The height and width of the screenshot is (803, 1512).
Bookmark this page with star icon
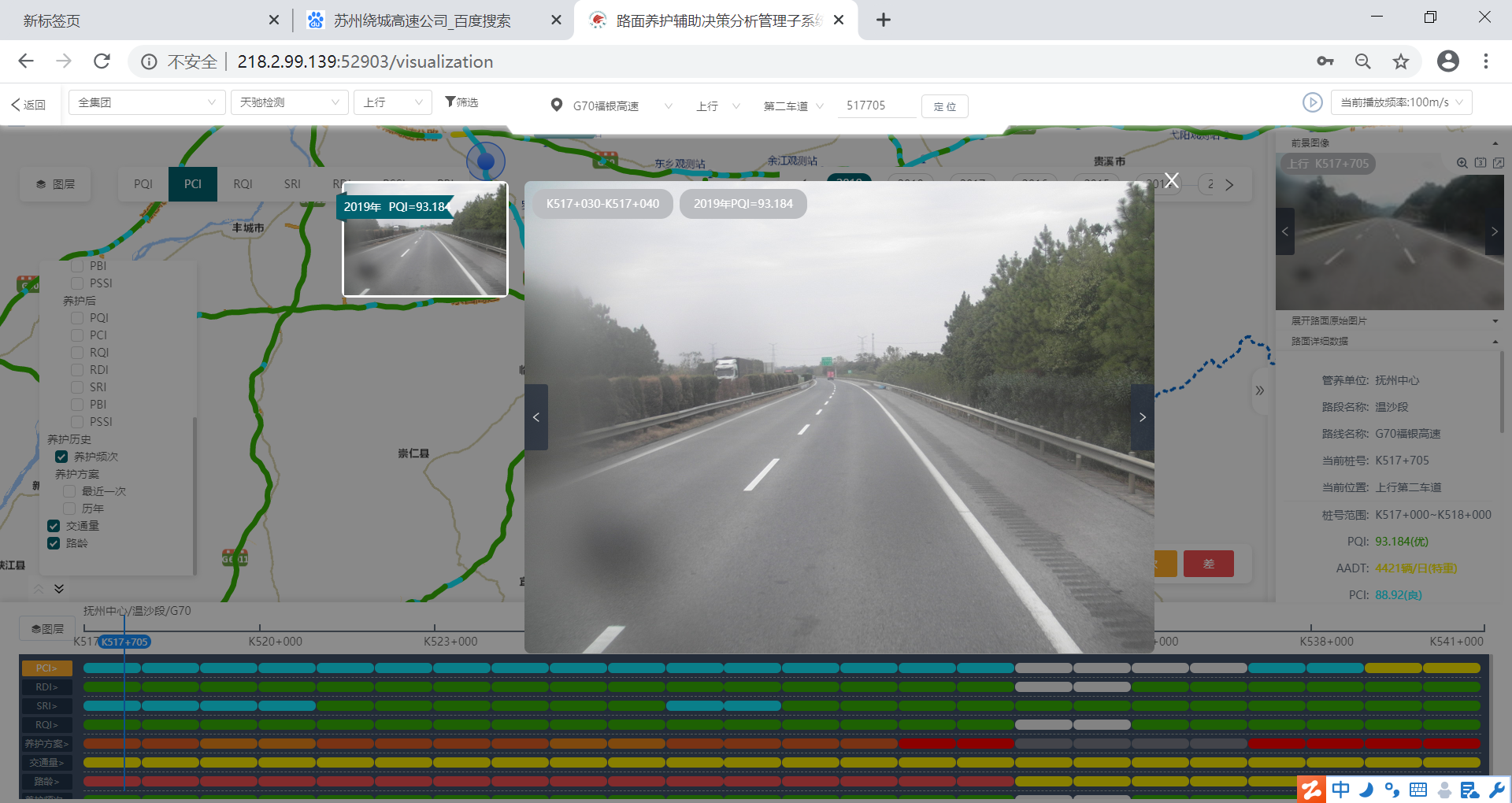1400,61
